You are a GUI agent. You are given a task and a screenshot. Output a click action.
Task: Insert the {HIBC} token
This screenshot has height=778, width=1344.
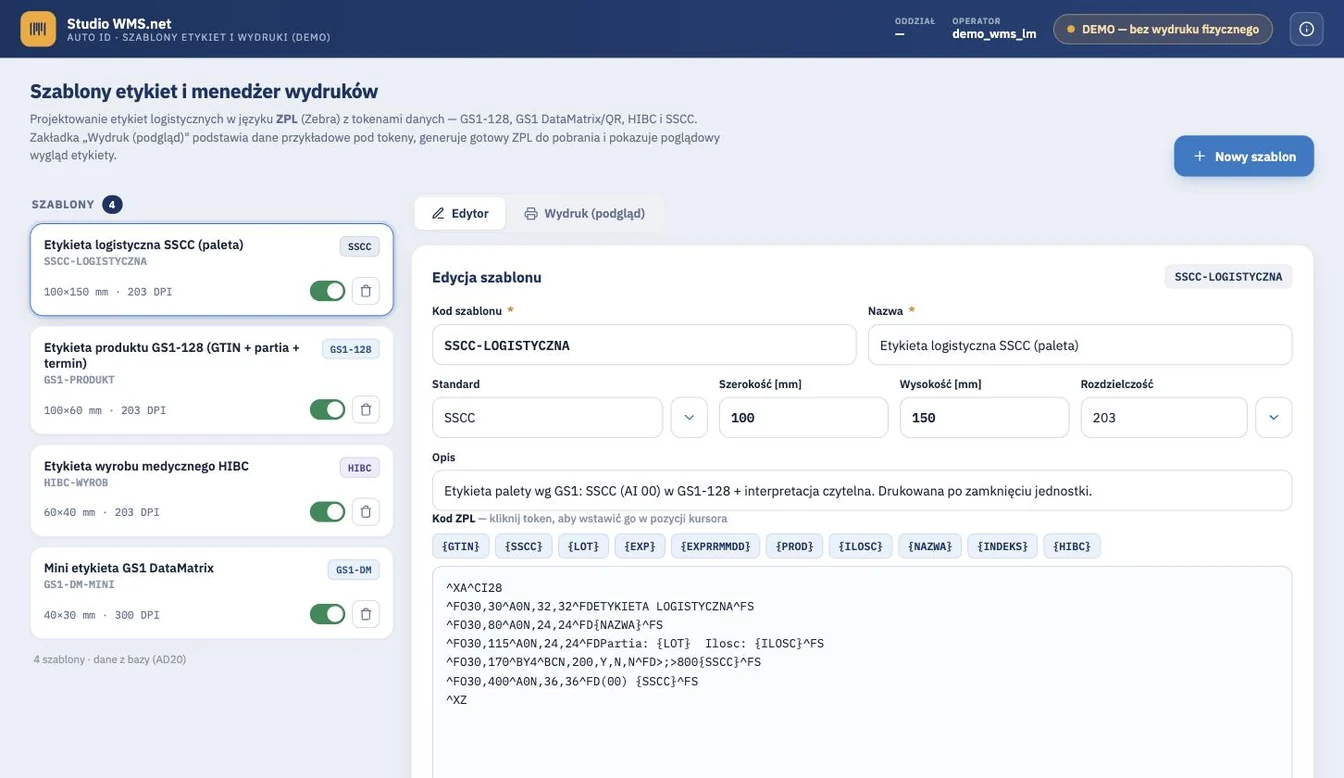click(x=1072, y=546)
